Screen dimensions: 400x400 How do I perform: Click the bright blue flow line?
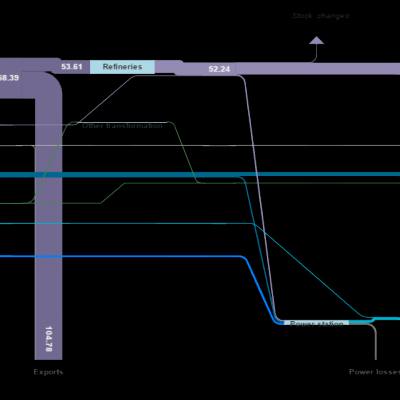(x=133, y=256)
